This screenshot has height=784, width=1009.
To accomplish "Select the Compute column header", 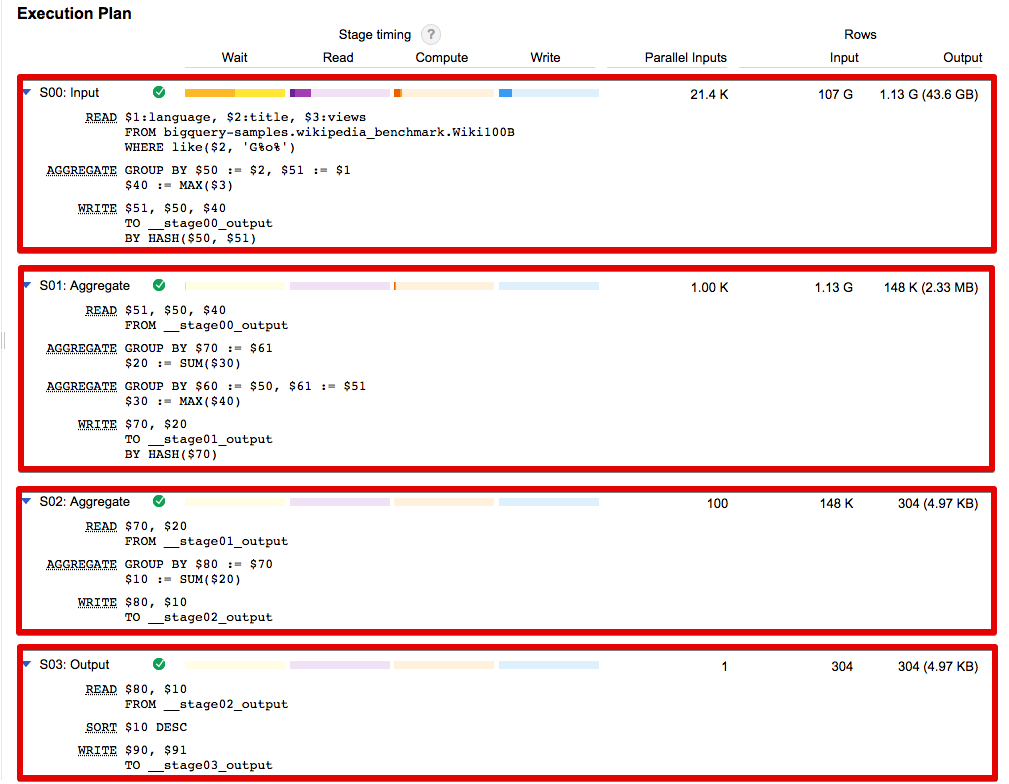I will coord(442,58).
